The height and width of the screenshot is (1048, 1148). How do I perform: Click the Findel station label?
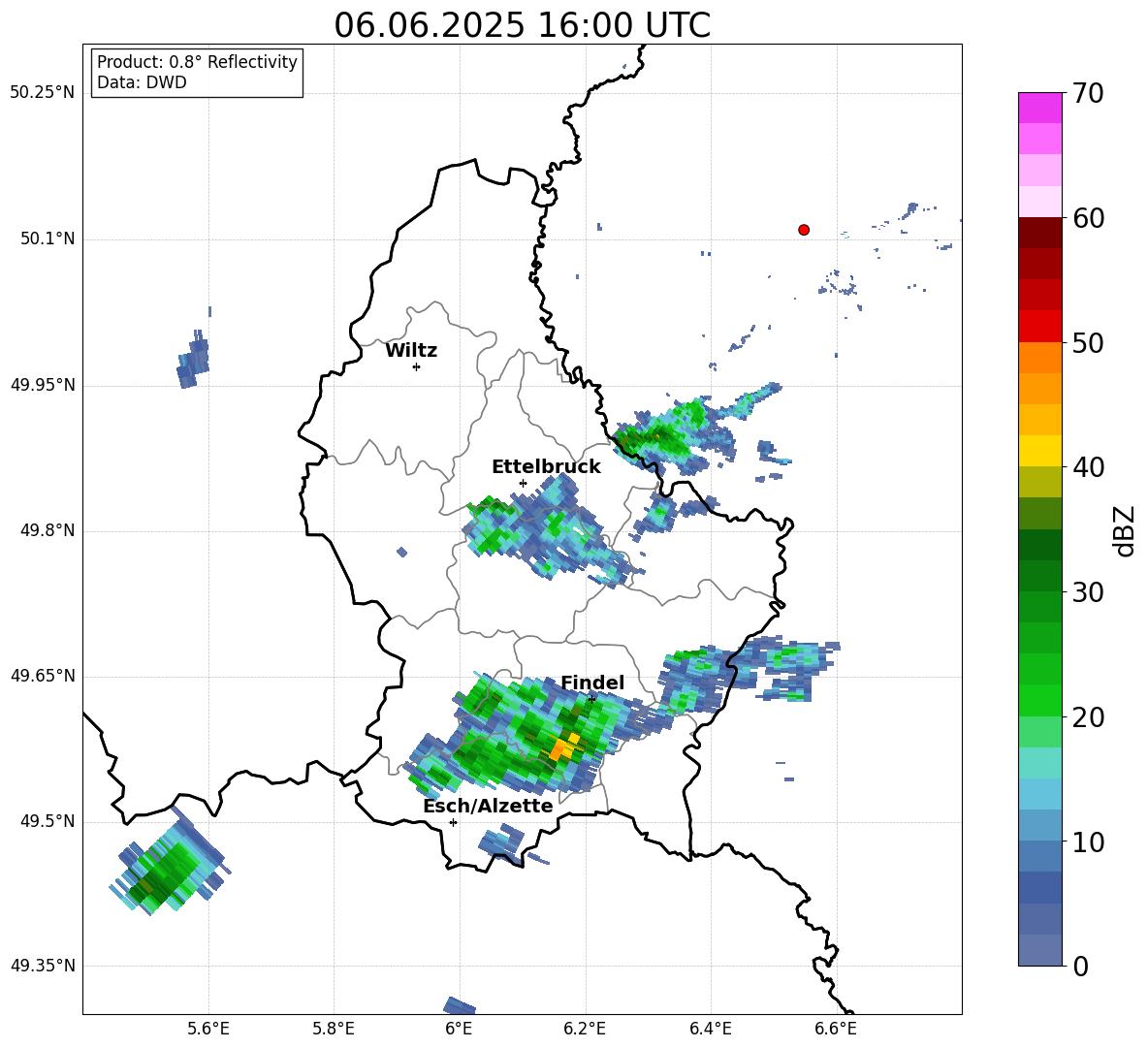pyautogui.click(x=592, y=683)
